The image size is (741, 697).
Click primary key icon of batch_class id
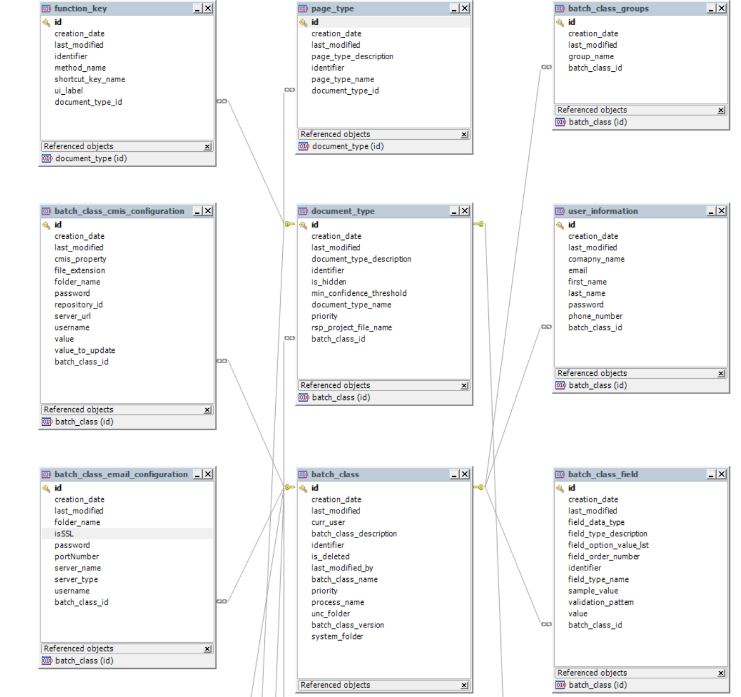303,488
